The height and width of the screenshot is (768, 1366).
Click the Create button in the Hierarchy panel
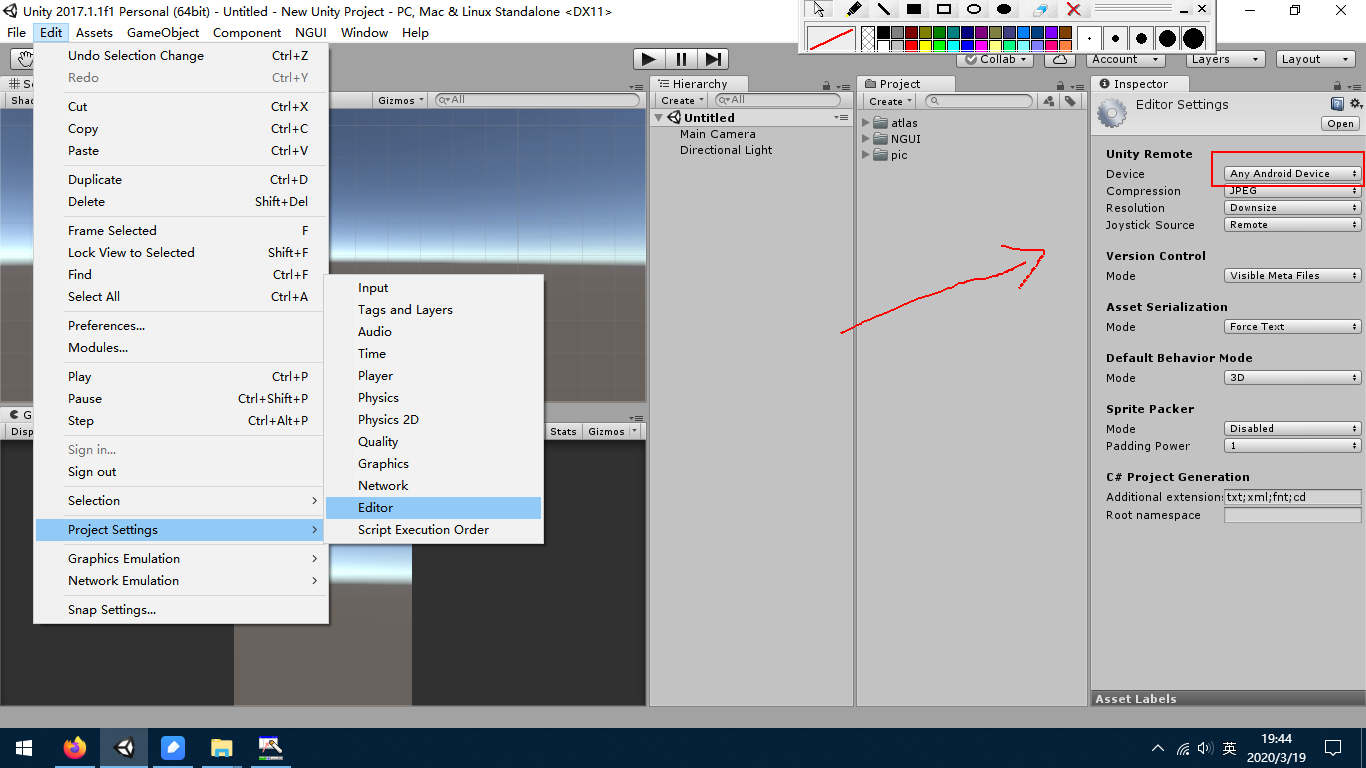(x=680, y=100)
